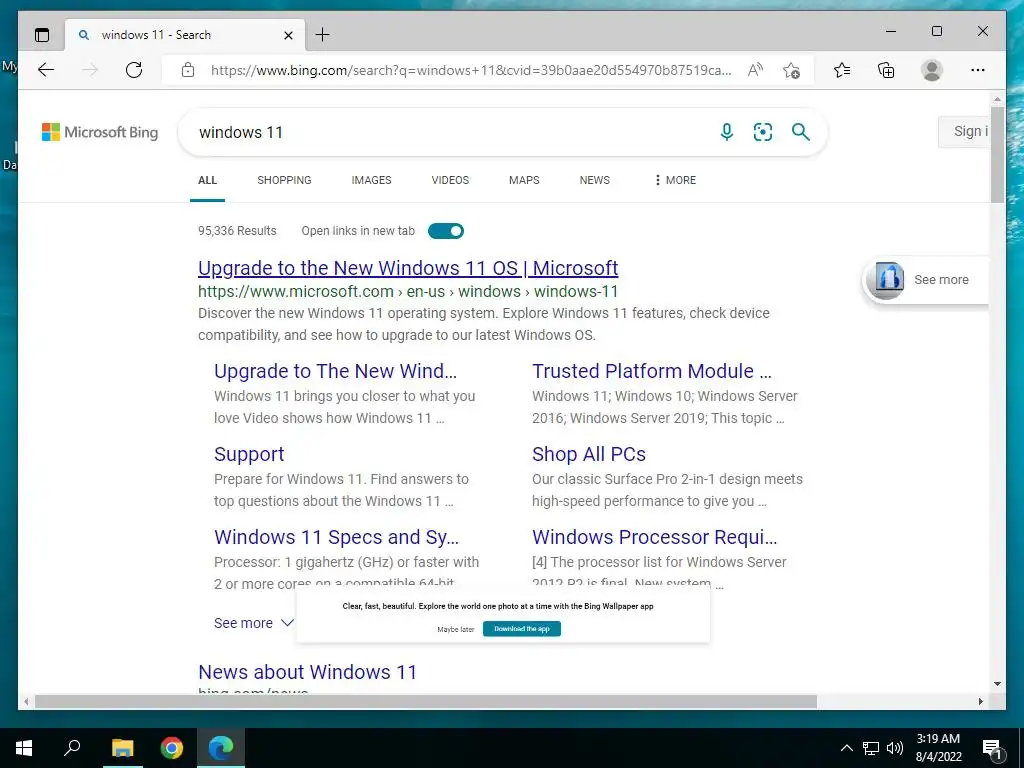Click the horizontal scrollbar thumb
The height and width of the screenshot is (768, 1024).
[425, 701]
